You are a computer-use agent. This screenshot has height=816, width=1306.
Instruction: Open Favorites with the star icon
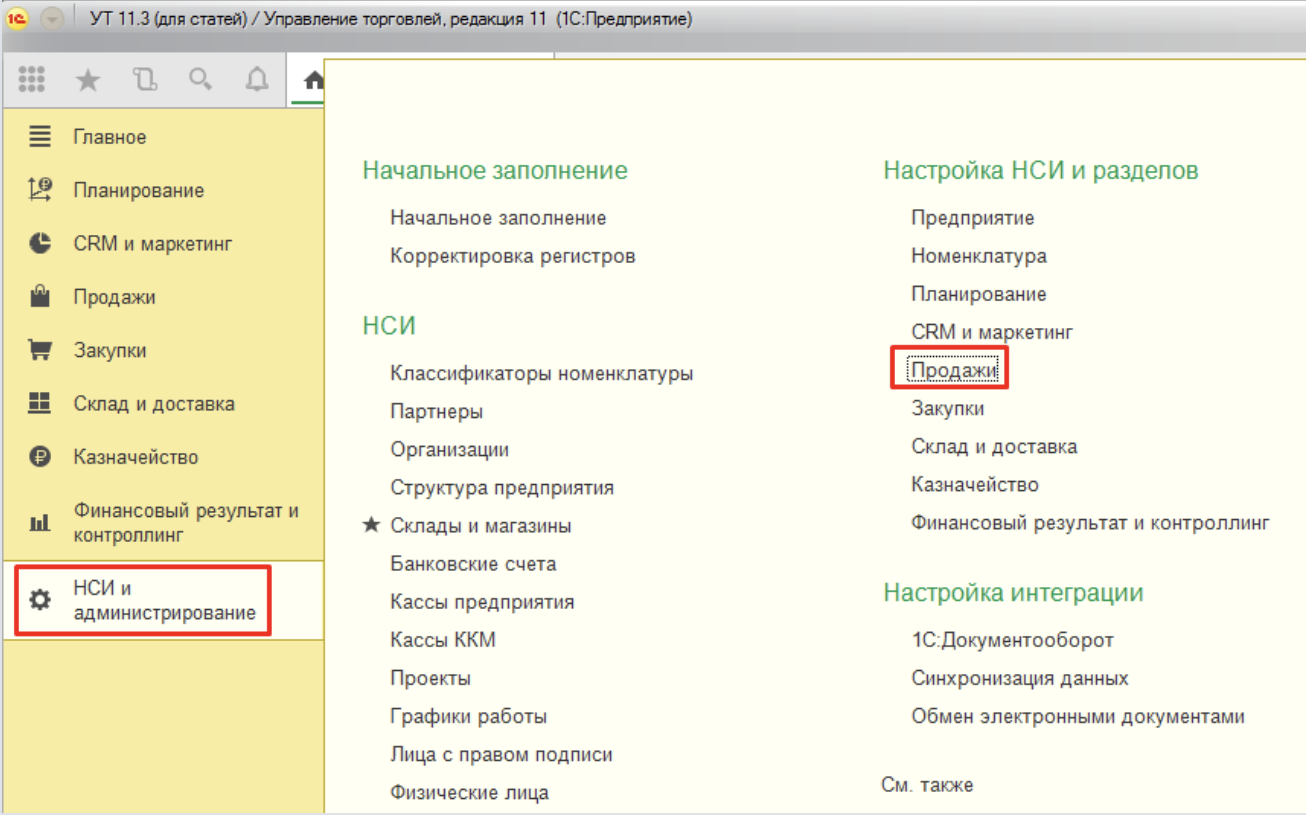(88, 79)
